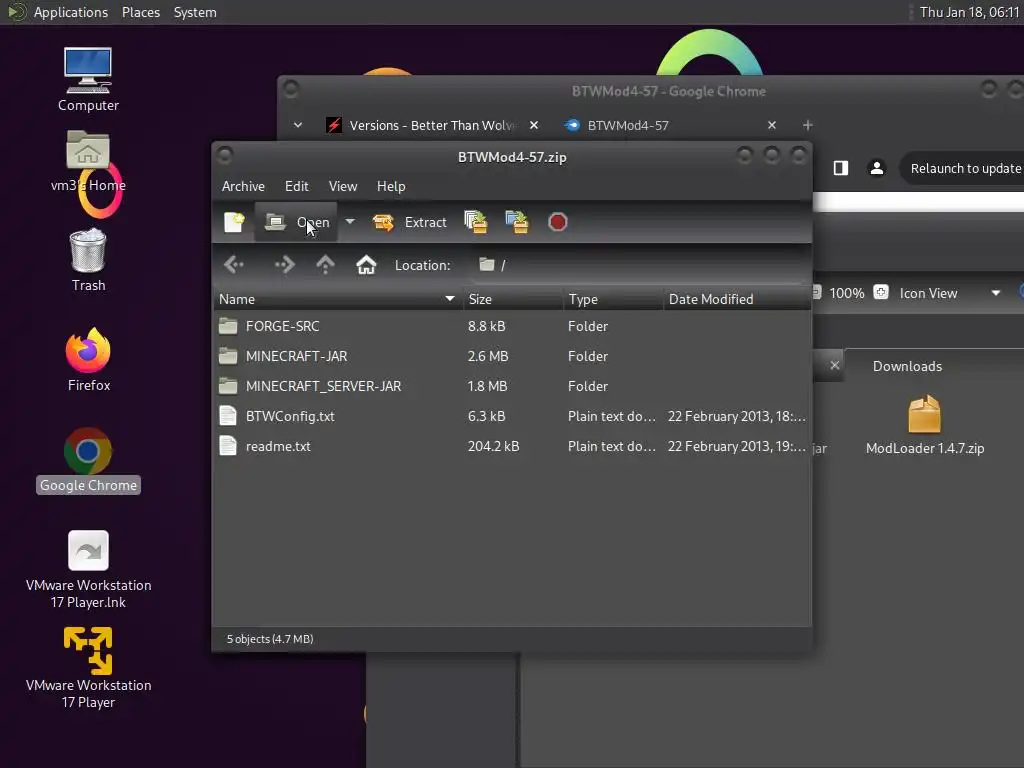
Task: Open the Trash desktop icon
Action: (x=88, y=259)
